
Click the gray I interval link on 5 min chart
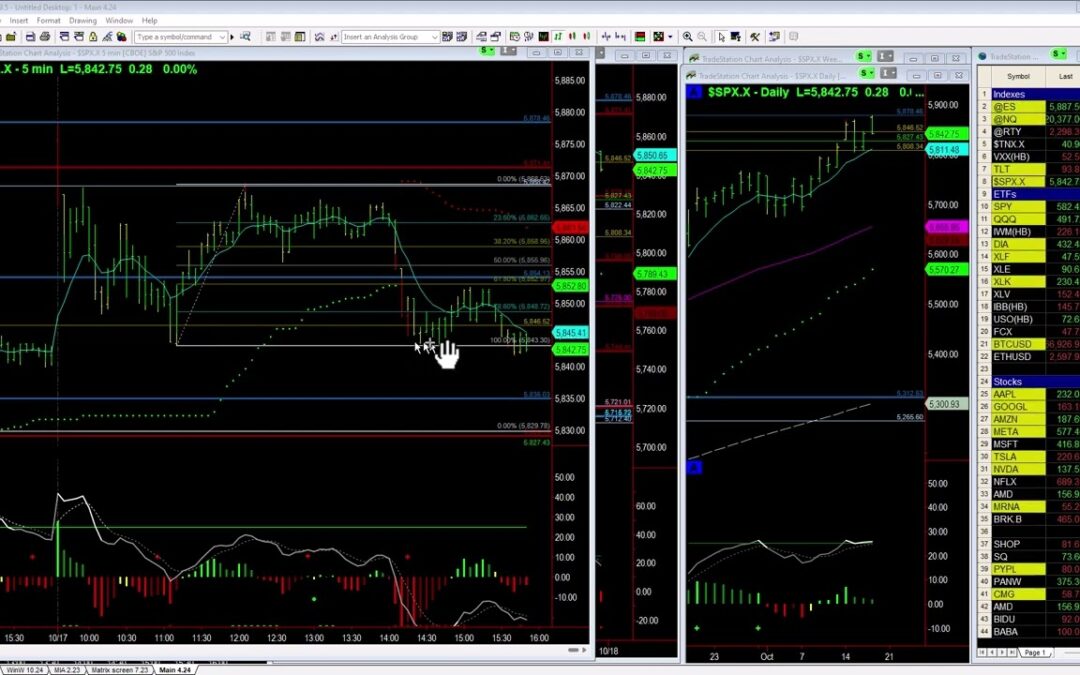508,51
